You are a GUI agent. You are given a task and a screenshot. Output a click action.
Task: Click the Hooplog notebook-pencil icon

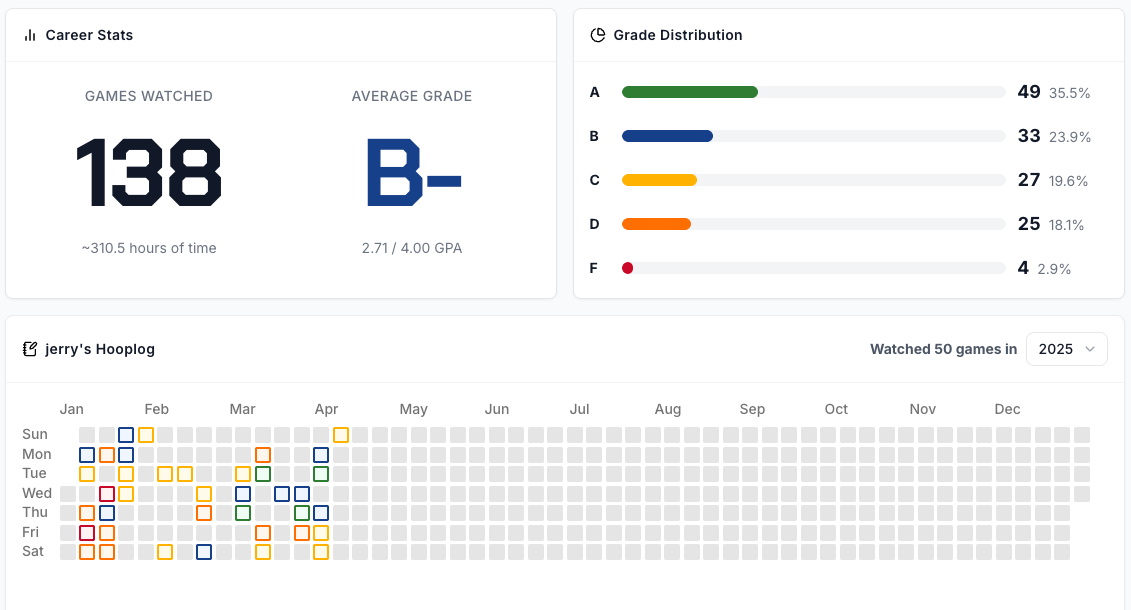[30, 349]
